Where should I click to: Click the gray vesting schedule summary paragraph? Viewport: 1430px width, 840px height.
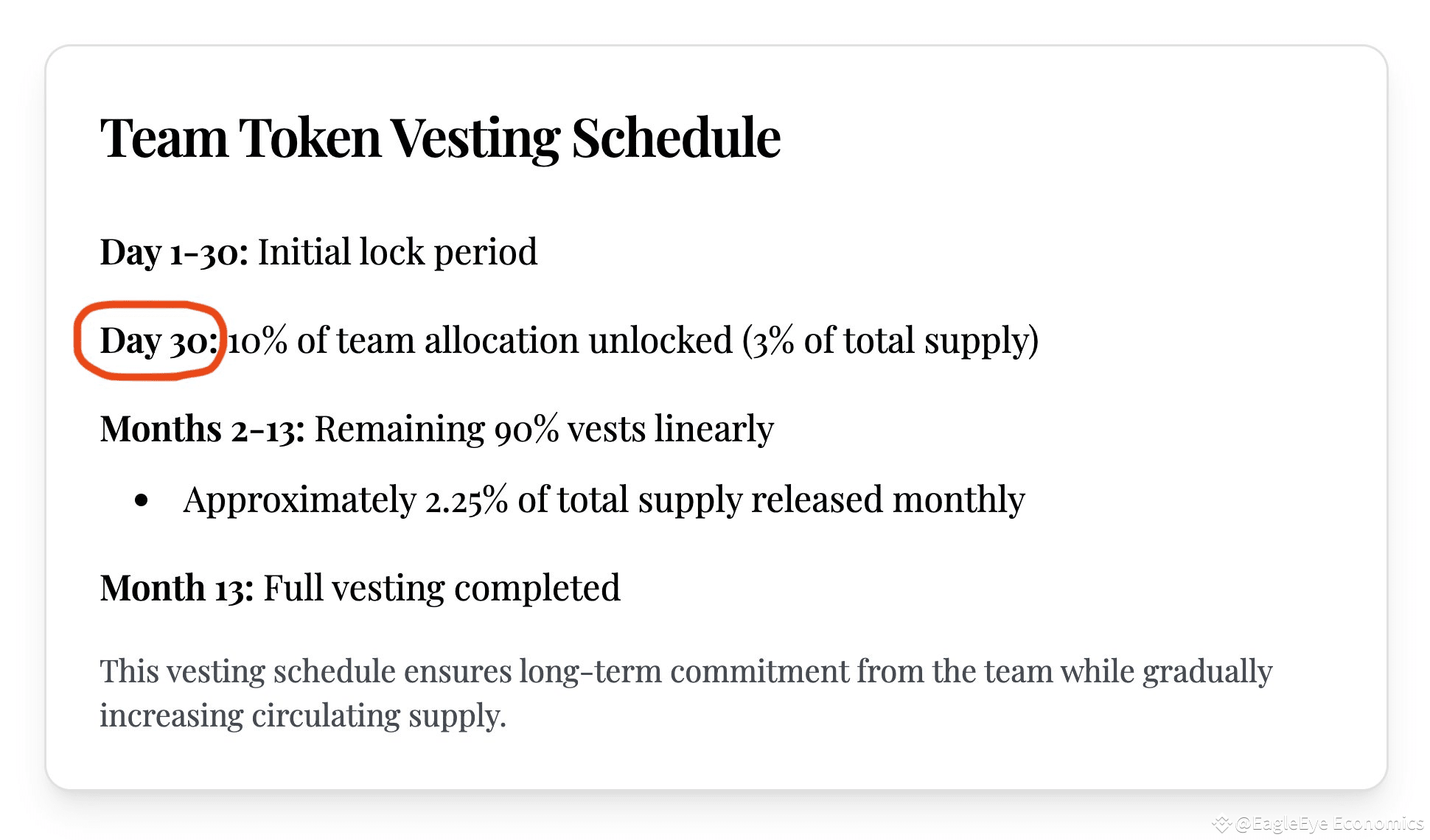coord(686,693)
